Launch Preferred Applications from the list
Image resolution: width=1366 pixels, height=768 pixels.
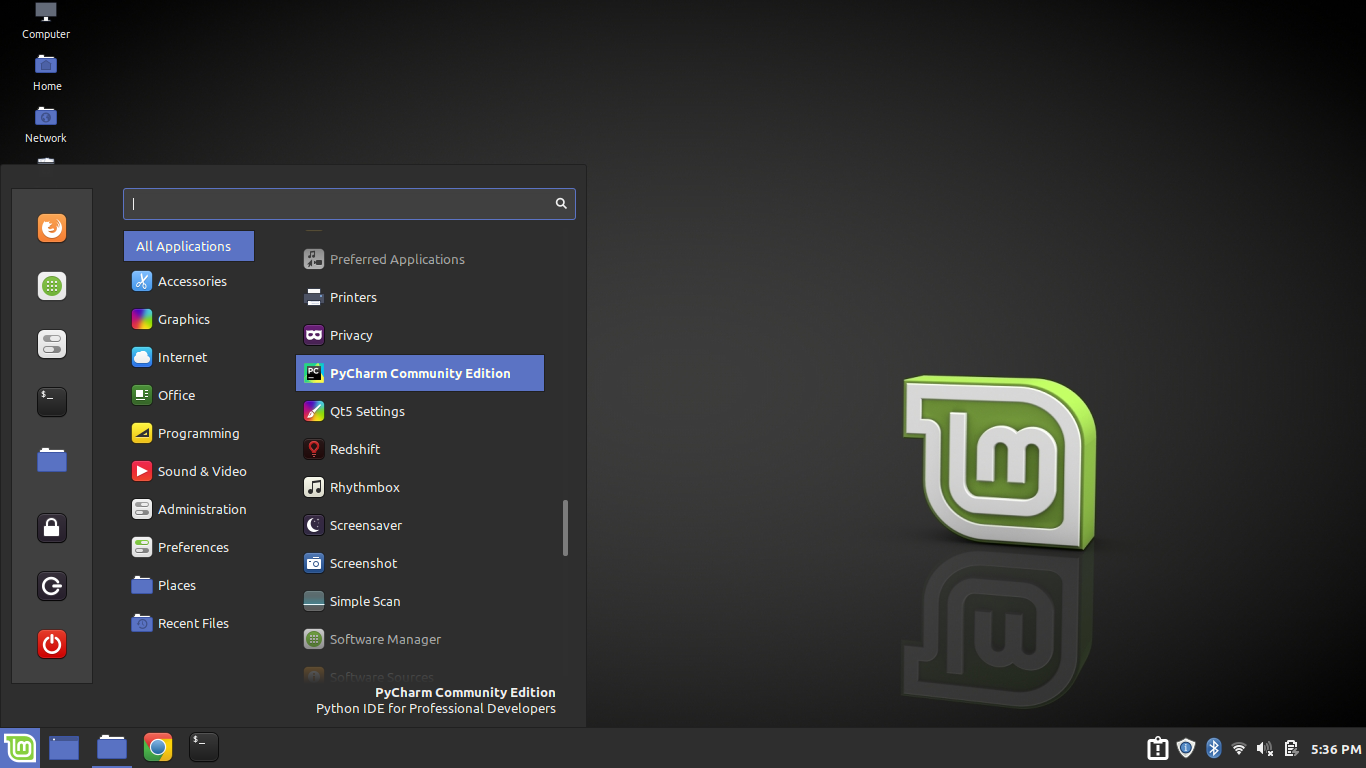[x=420, y=260]
